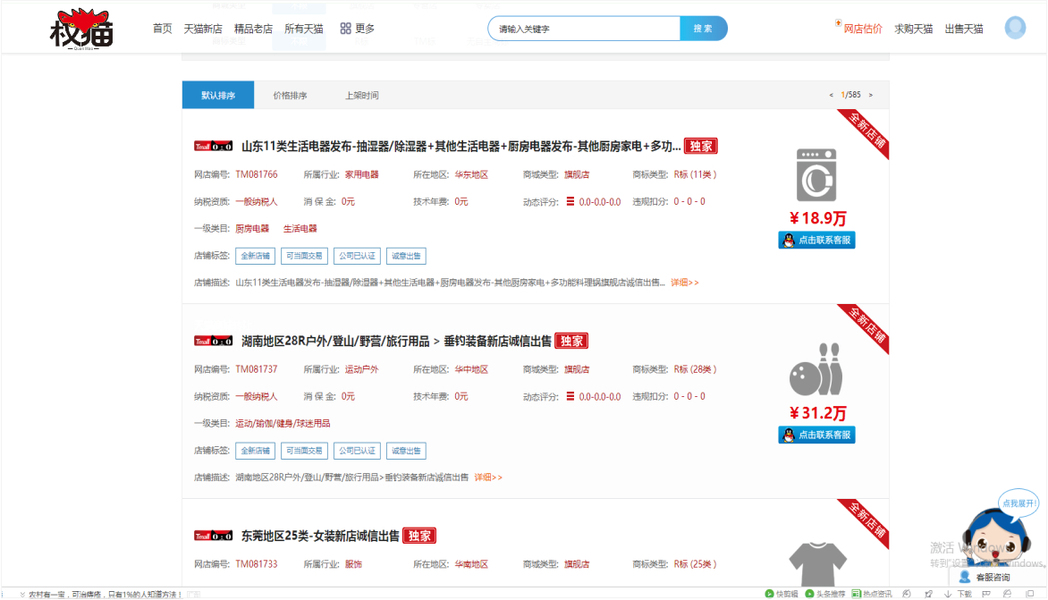
Task: Open the 权猫 logo homepage
Action: point(82,29)
